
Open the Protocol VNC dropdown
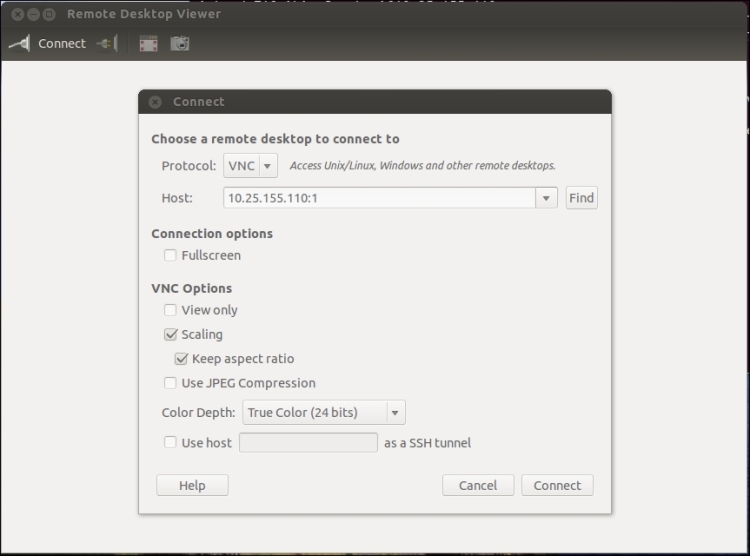(x=250, y=166)
